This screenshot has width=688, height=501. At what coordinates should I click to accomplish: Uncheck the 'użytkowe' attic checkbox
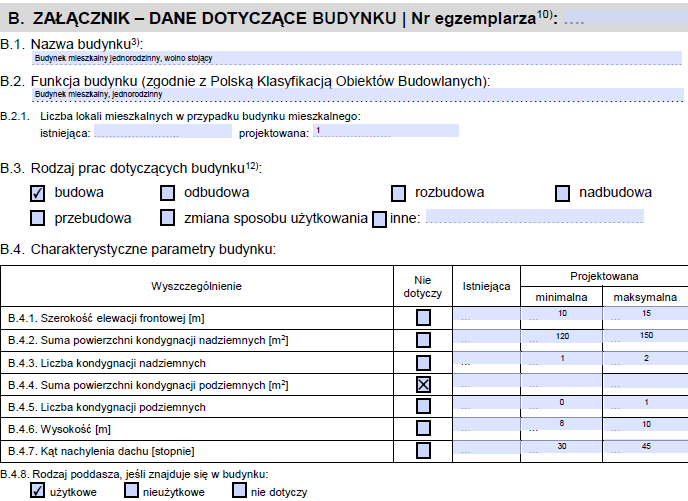coord(38,491)
